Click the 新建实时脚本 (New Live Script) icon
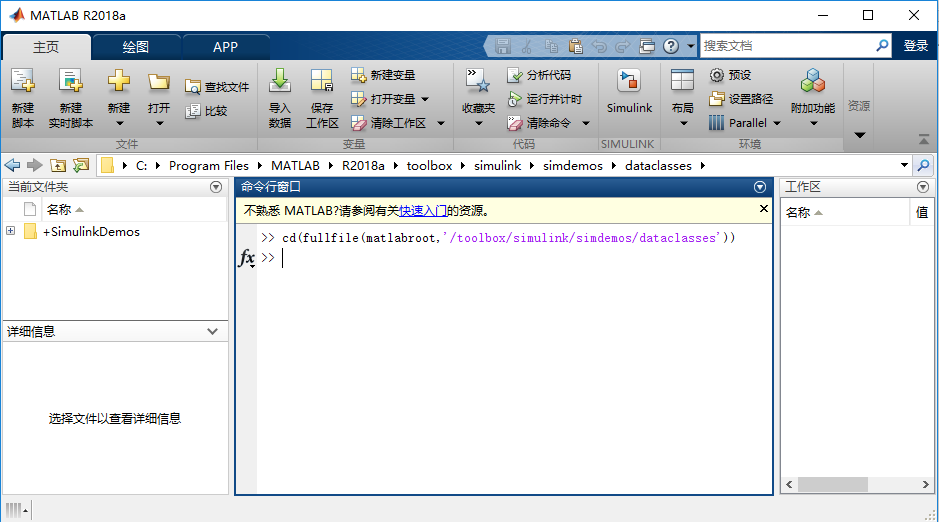Viewport: 939px width, 522px height. pos(71,81)
